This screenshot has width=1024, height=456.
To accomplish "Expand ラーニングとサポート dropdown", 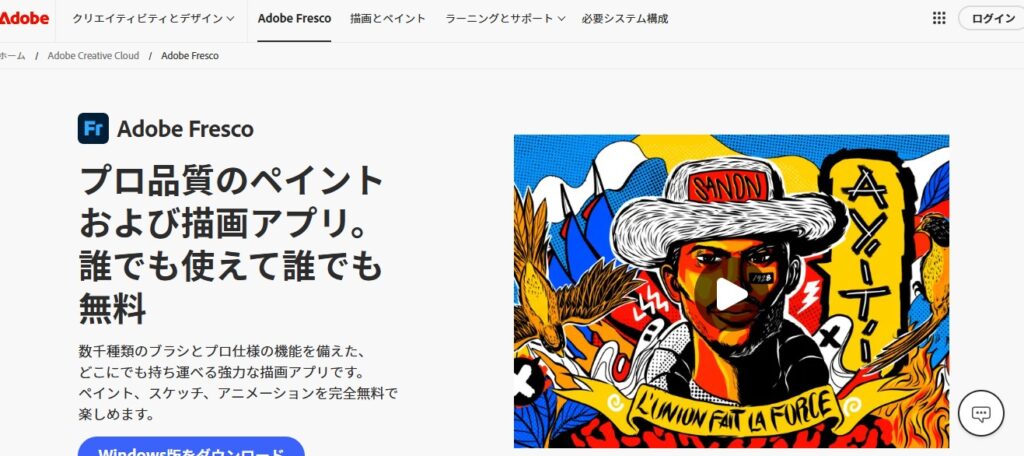I will pyautogui.click(x=505, y=18).
